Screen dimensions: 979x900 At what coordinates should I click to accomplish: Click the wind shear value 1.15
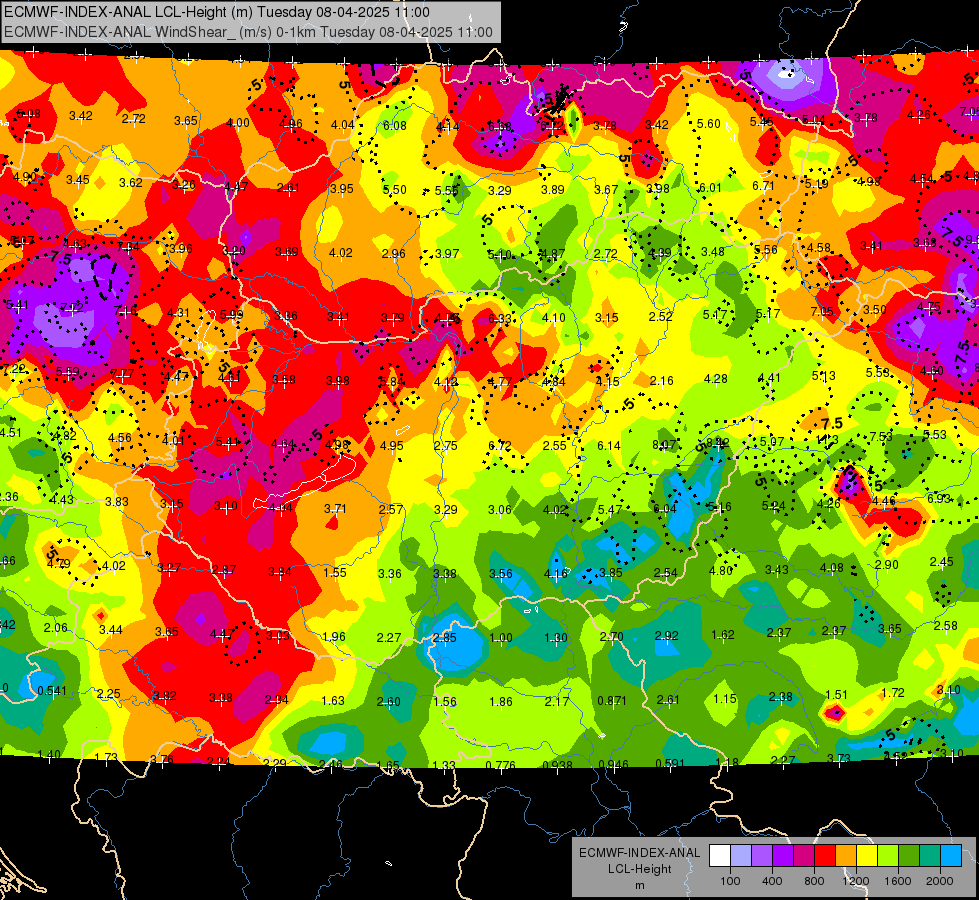point(724,699)
